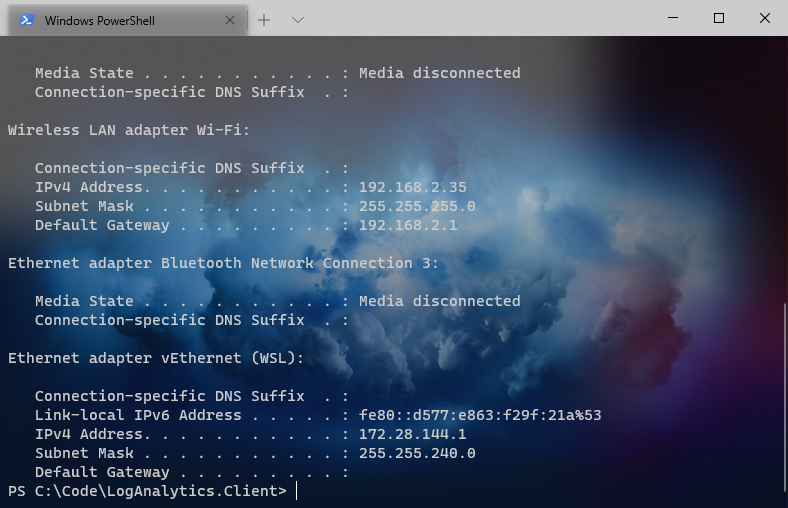Expand the new tab profile dropdown

[x=297, y=20]
